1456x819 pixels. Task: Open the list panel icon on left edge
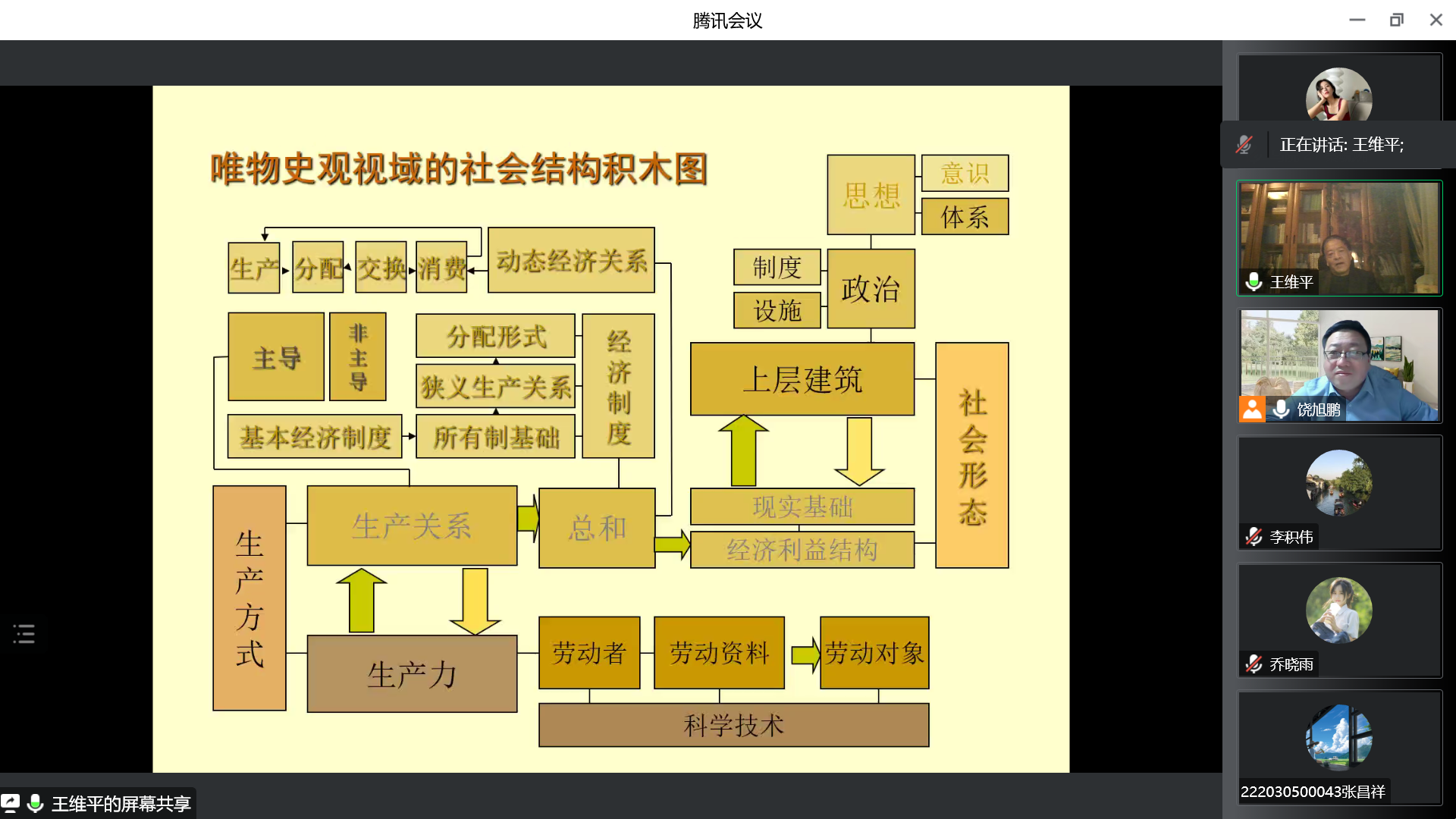24,634
